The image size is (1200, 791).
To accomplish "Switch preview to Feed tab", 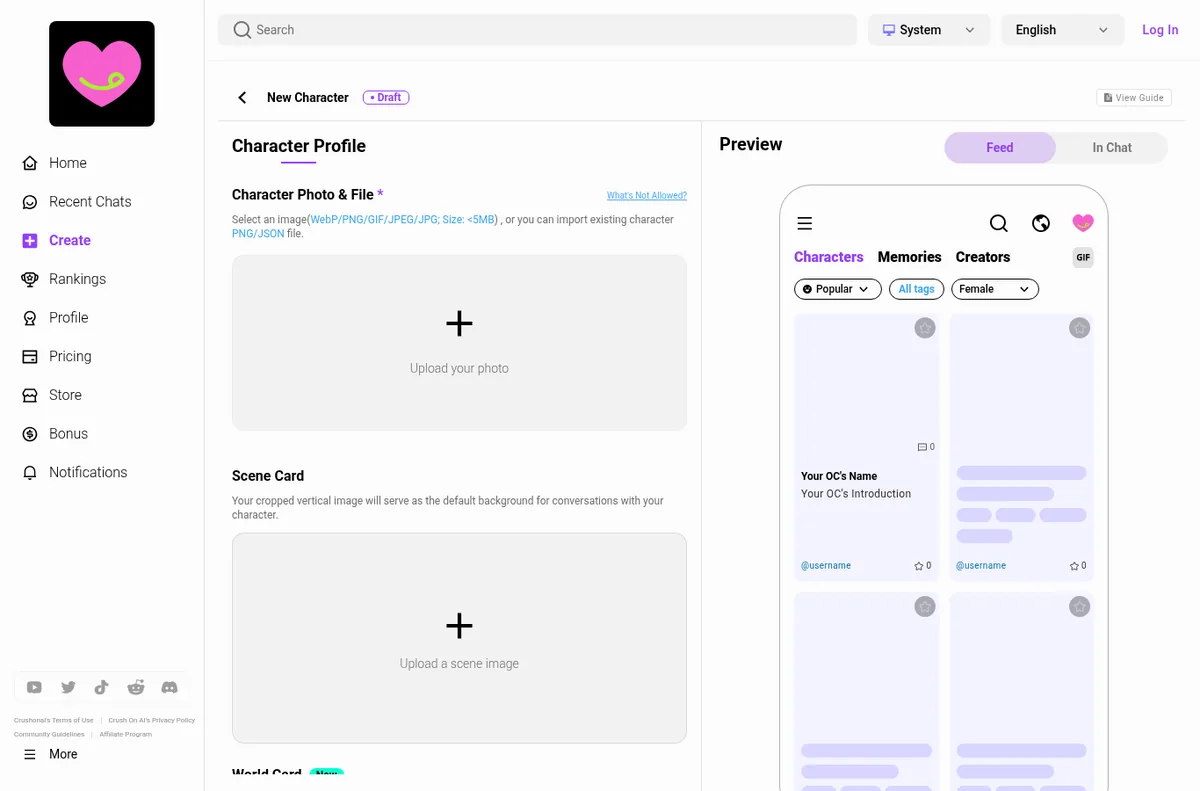I will pyautogui.click(x=1000, y=148).
